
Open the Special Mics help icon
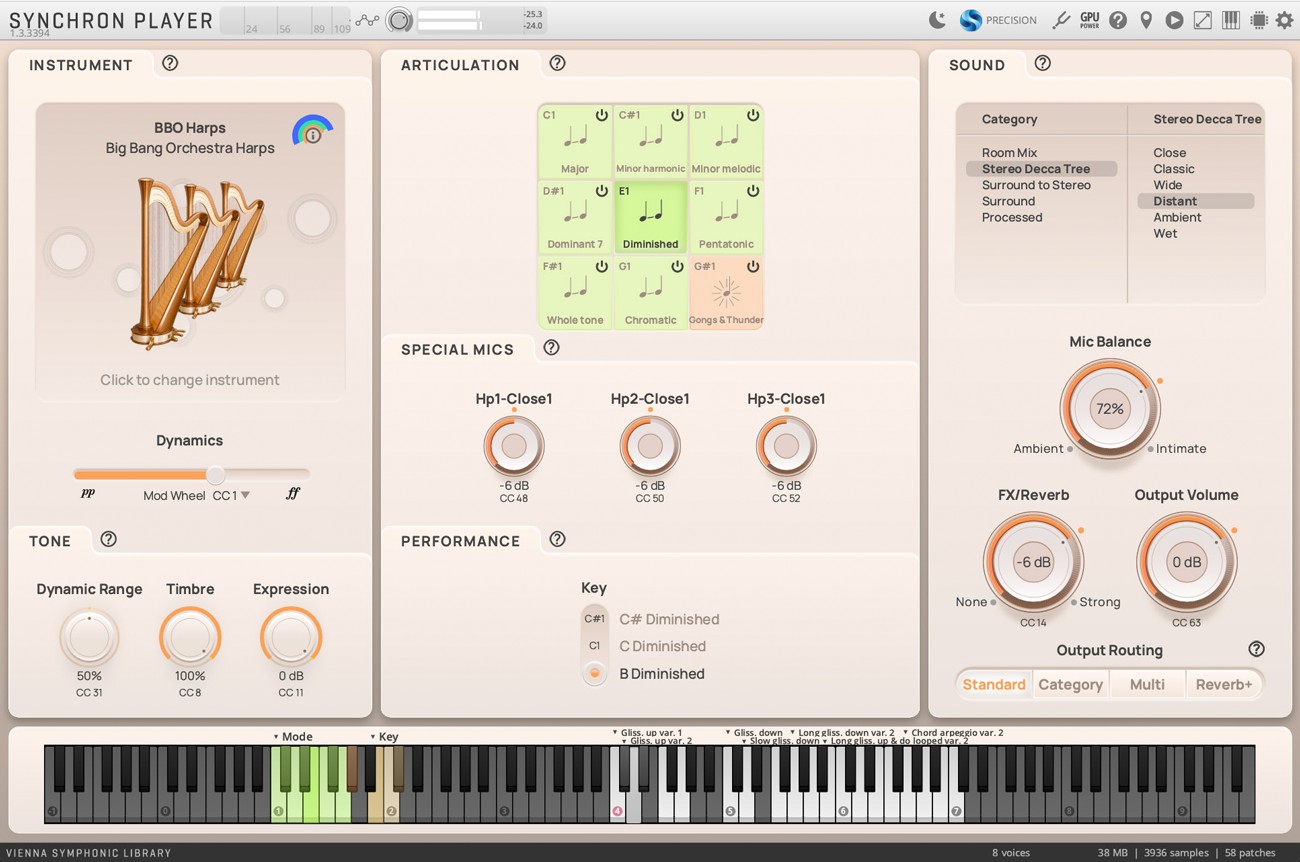(x=551, y=348)
